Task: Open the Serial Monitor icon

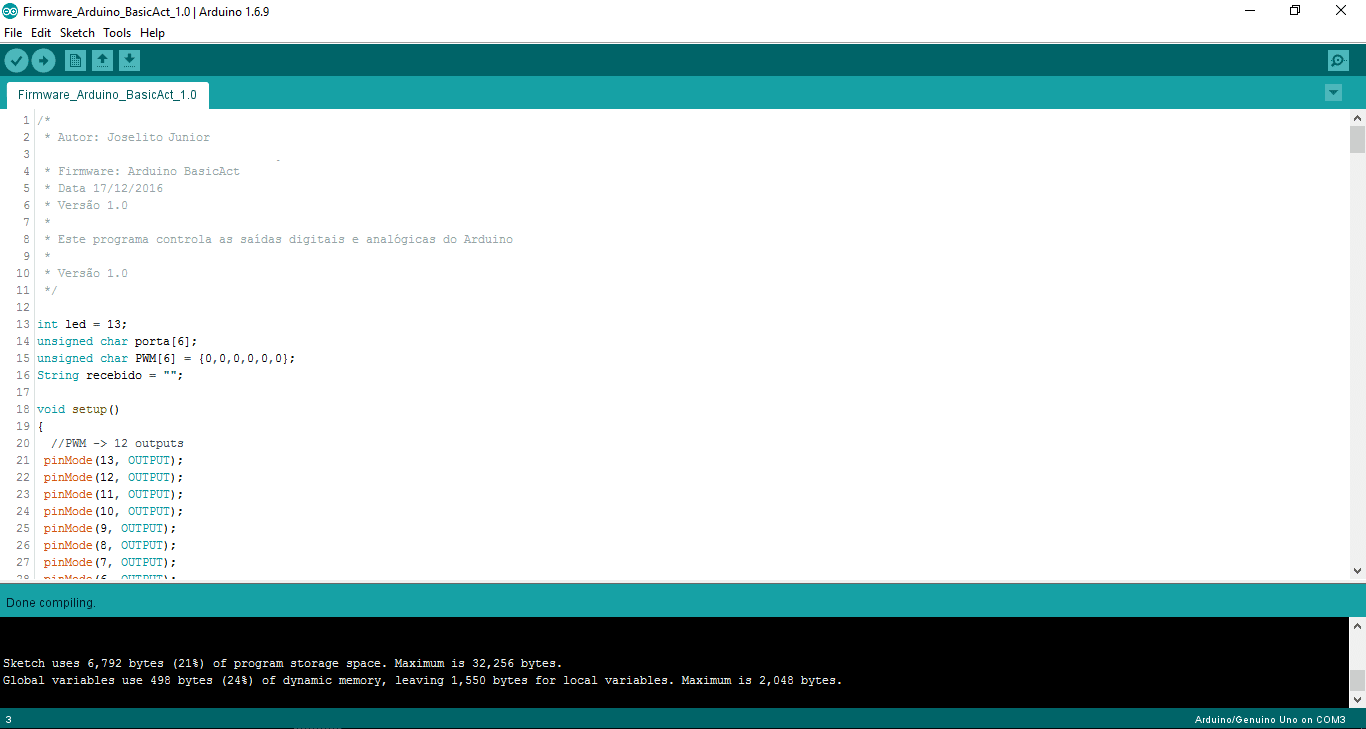Action: tap(1338, 61)
